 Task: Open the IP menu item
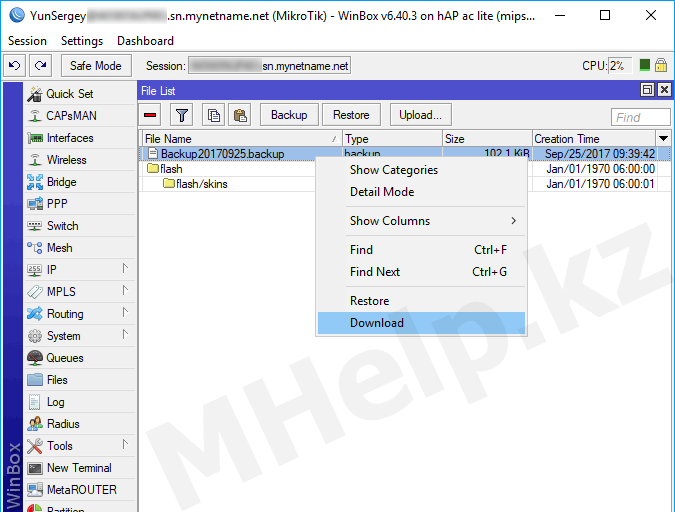[x=80, y=270]
